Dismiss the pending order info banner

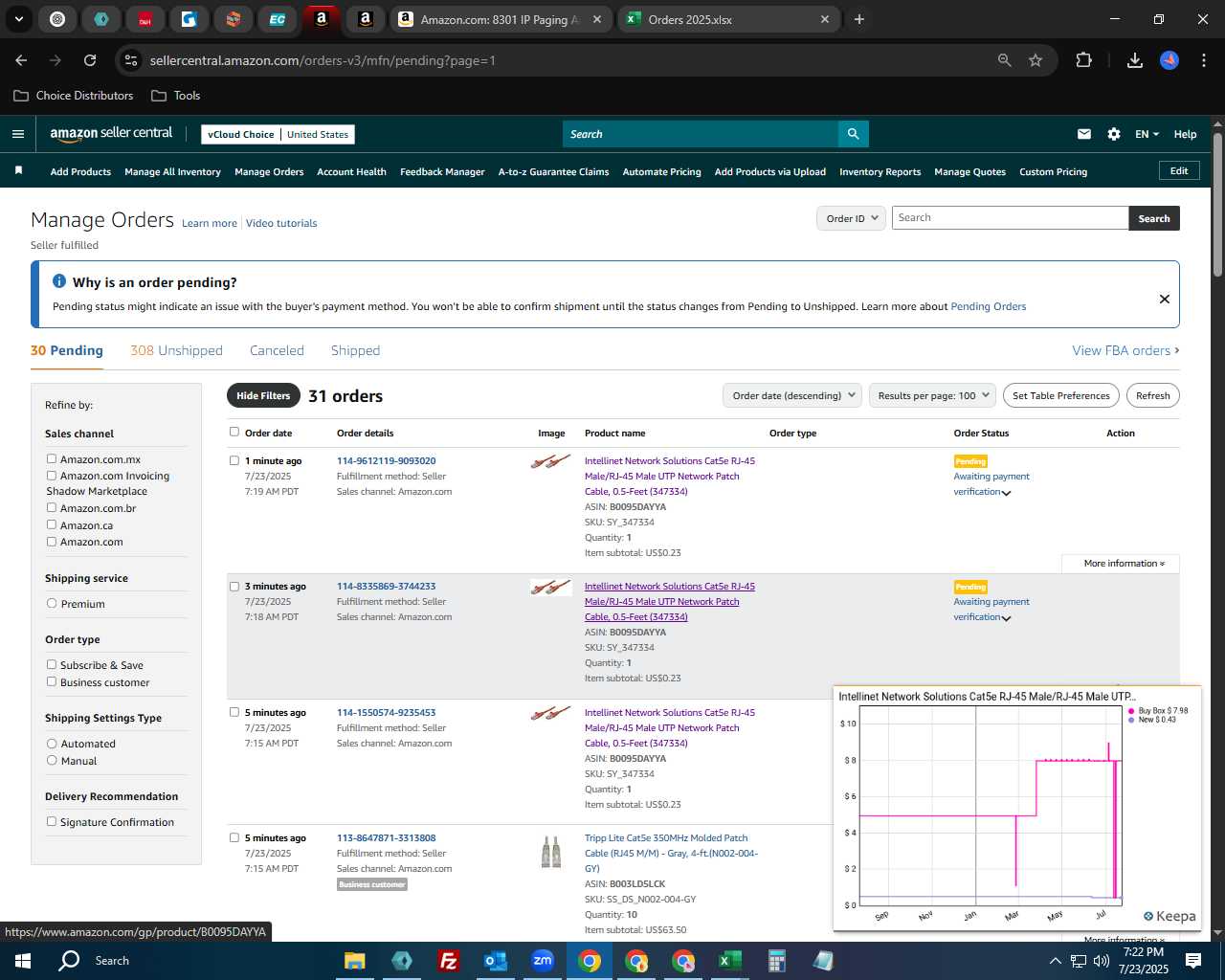coord(1165,299)
